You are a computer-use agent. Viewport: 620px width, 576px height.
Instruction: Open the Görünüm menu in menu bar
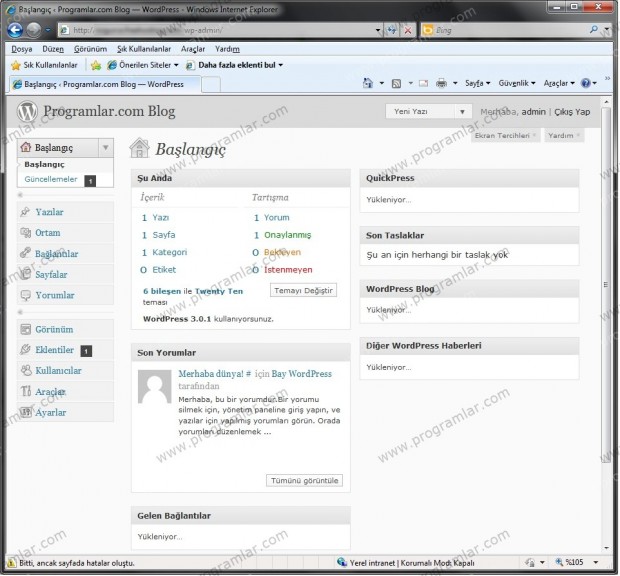point(90,49)
